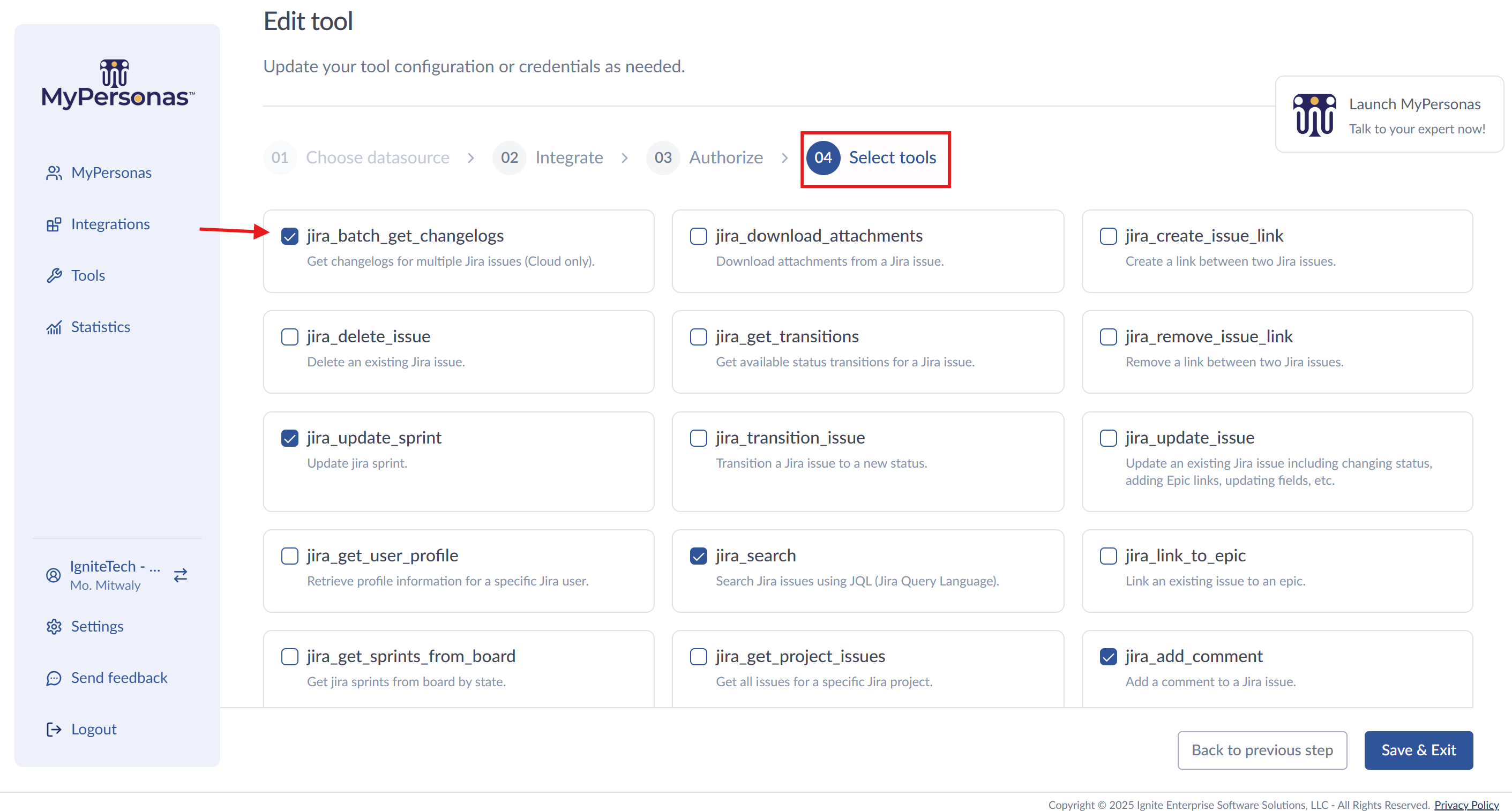The height and width of the screenshot is (811, 1512).
Task: Enable jira_get_sprints_from_board checkbox
Action: click(x=290, y=656)
